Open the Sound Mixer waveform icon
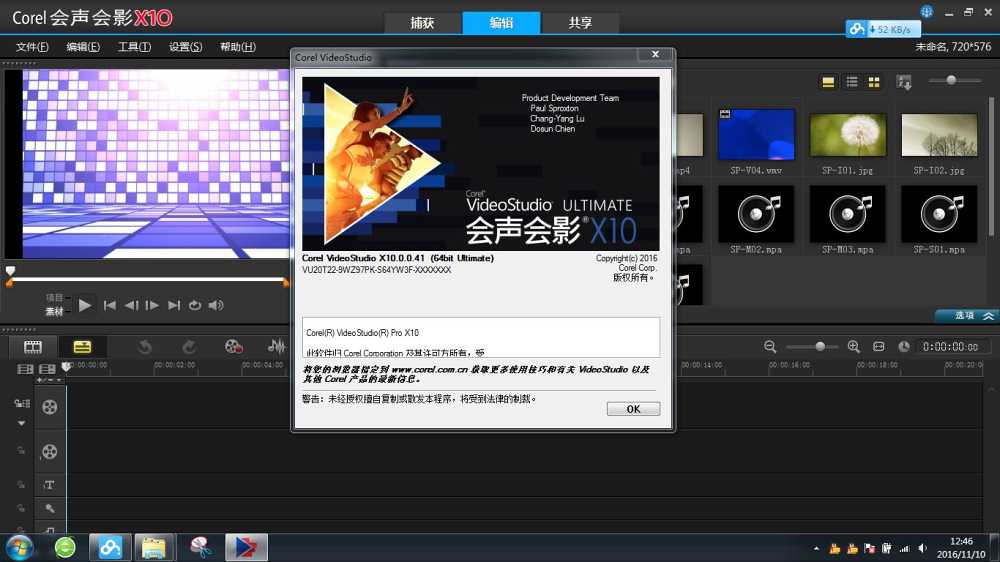This screenshot has height=562, width=1000. [276, 346]
